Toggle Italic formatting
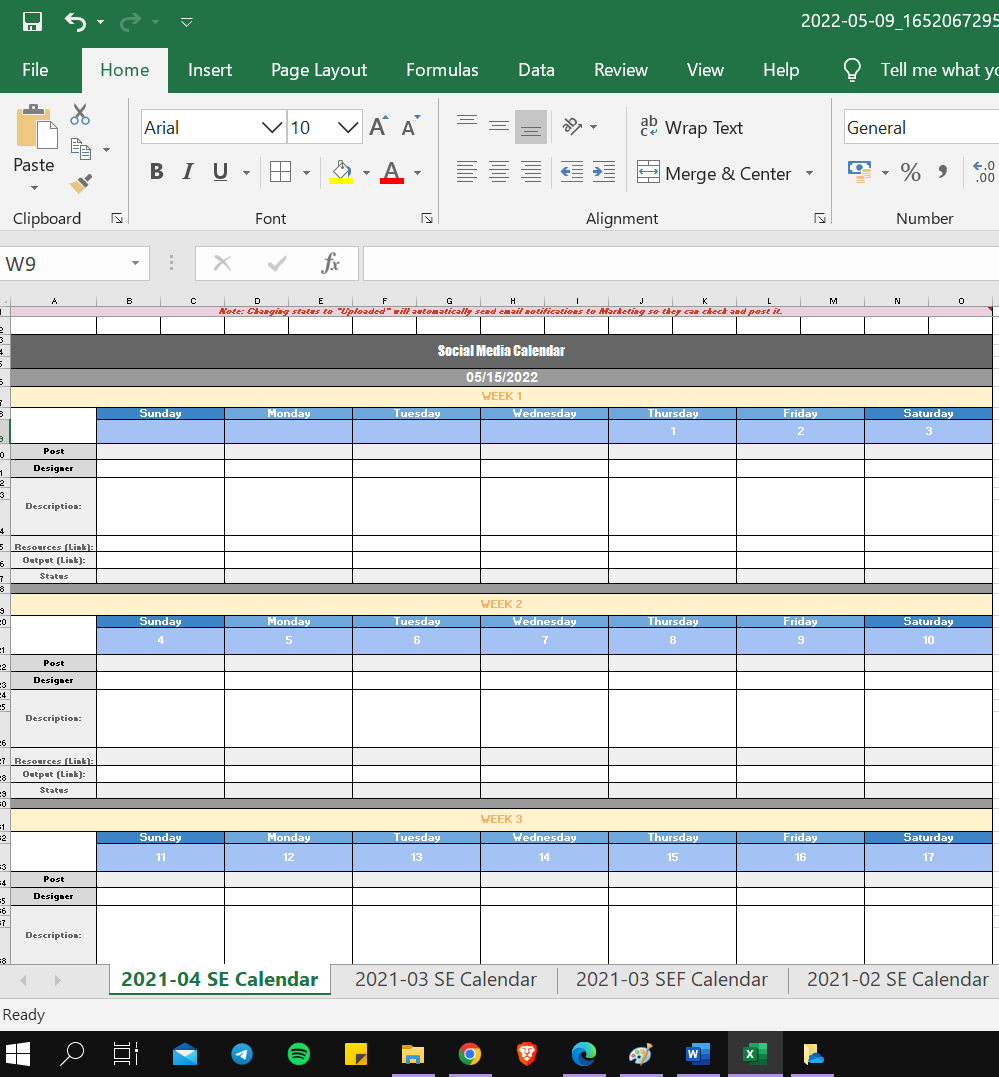The width and height of the screenshot is (999, 1077). tap(187, 172)
